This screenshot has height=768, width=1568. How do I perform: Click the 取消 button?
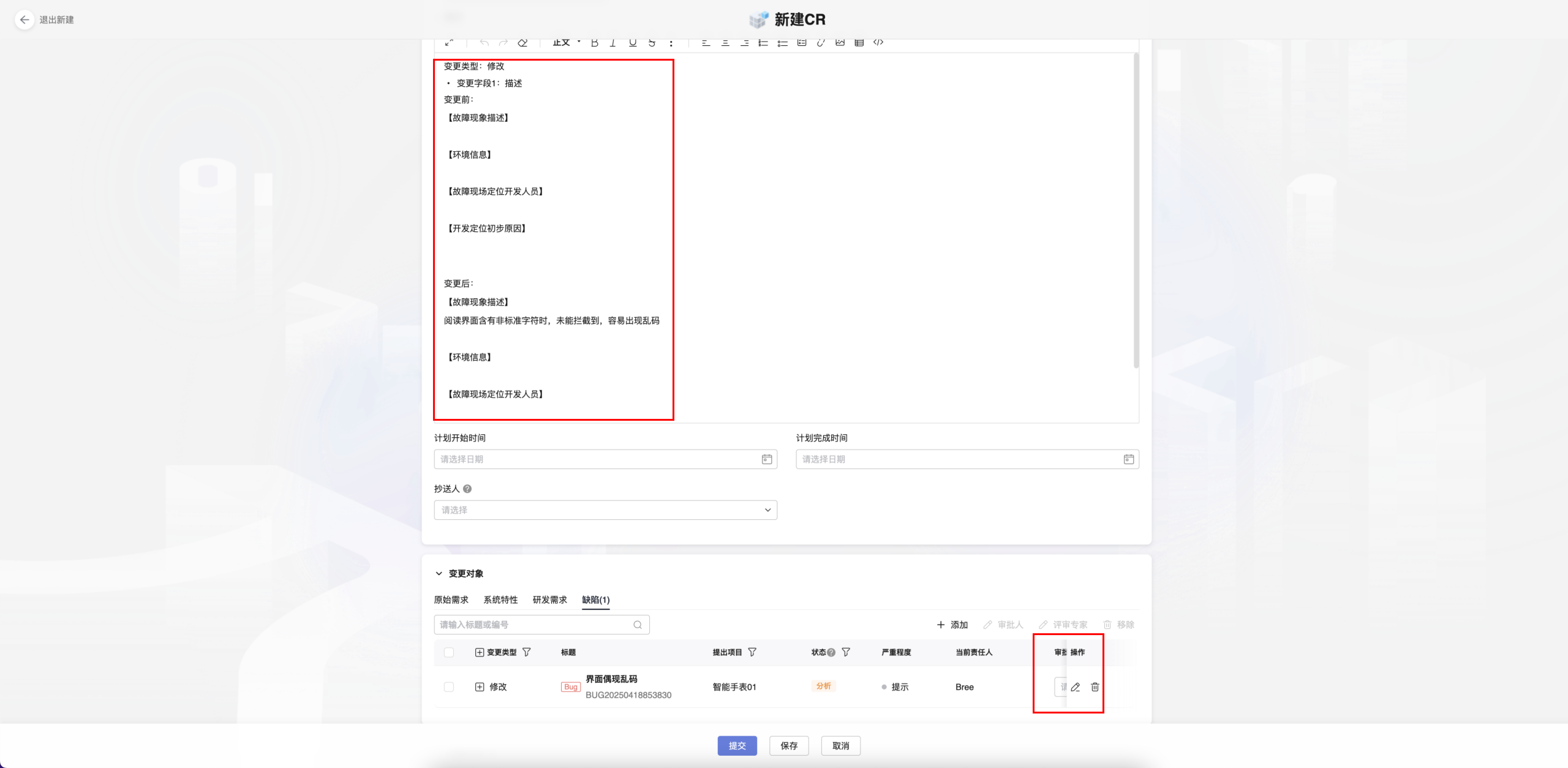tap(840, 746)
